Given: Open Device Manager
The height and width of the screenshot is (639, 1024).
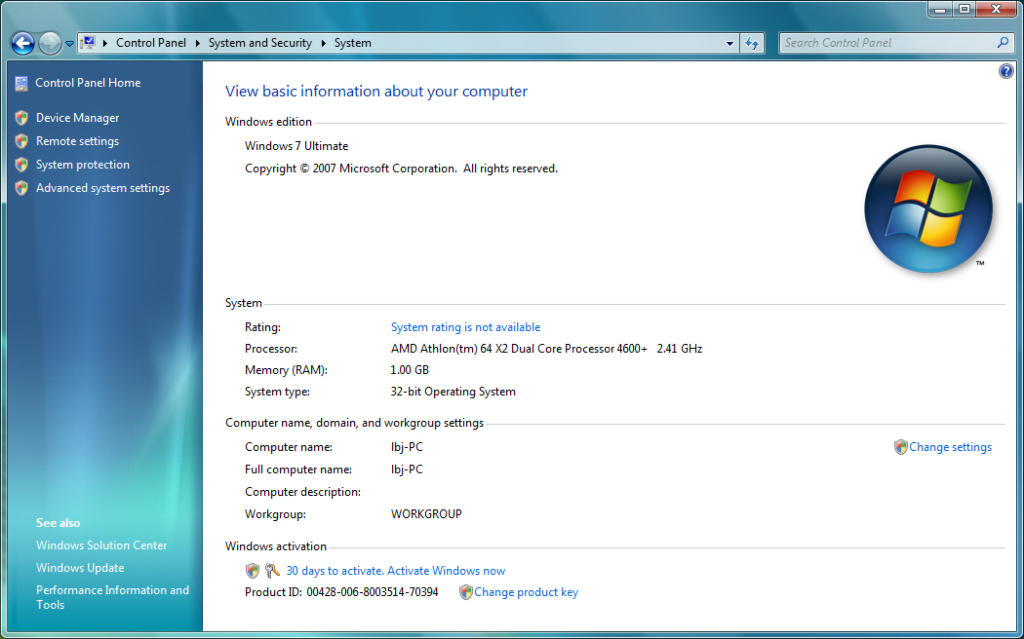Looking at the screenshot, I should pos(78,118).
